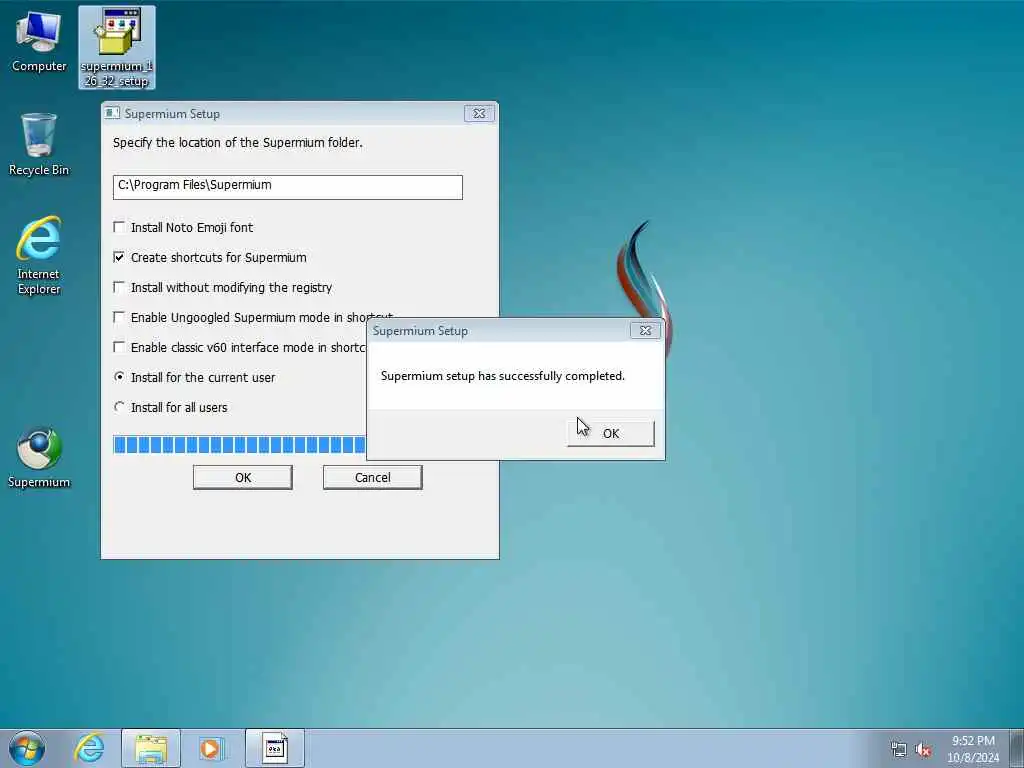Image resolution: width=1024 pixels, height=768 pixels.
Task: Enable Install Noto Emoji font checkbox
Action: pyautogui.click(x=119, y=227)
